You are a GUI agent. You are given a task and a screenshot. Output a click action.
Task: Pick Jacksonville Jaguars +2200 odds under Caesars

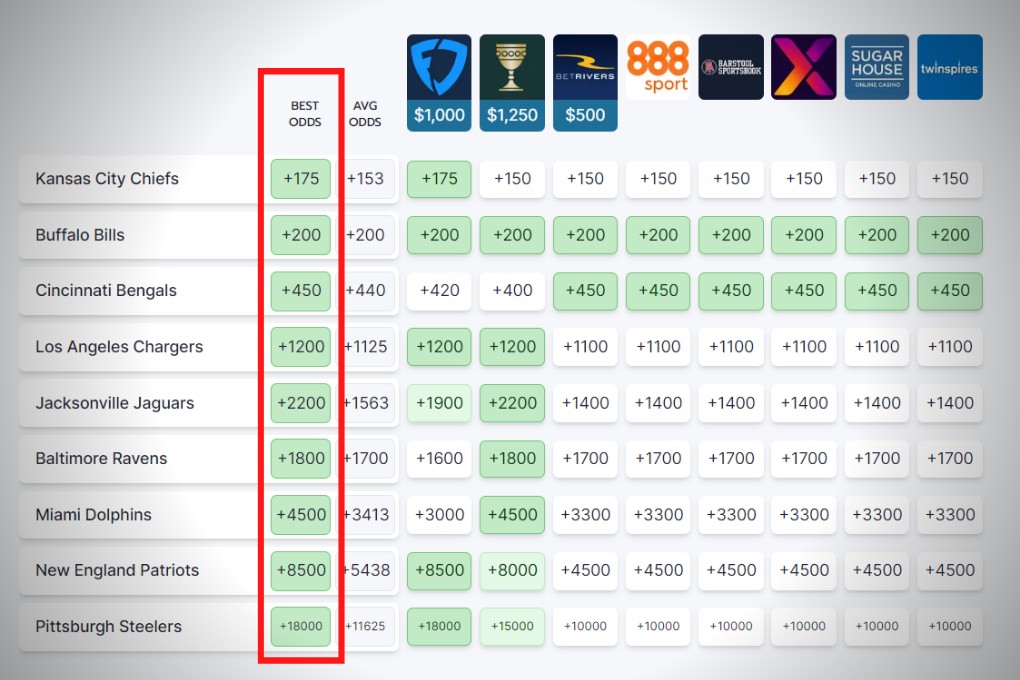click(512, 403)
